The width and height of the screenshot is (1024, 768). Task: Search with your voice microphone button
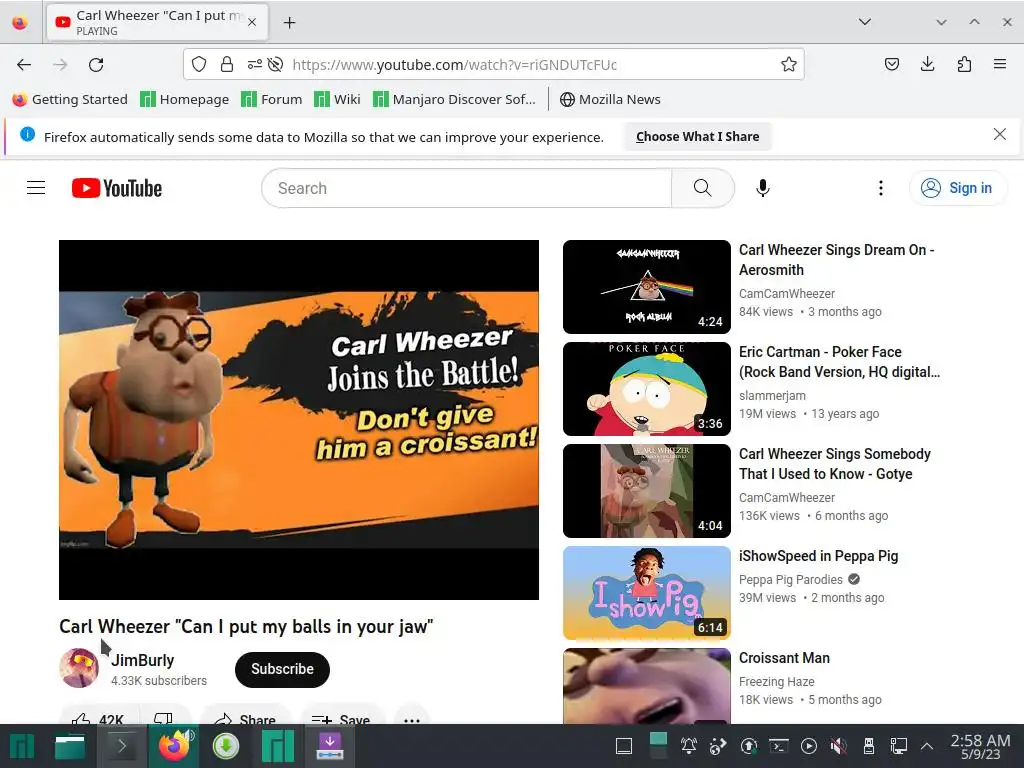coord(762,188)
